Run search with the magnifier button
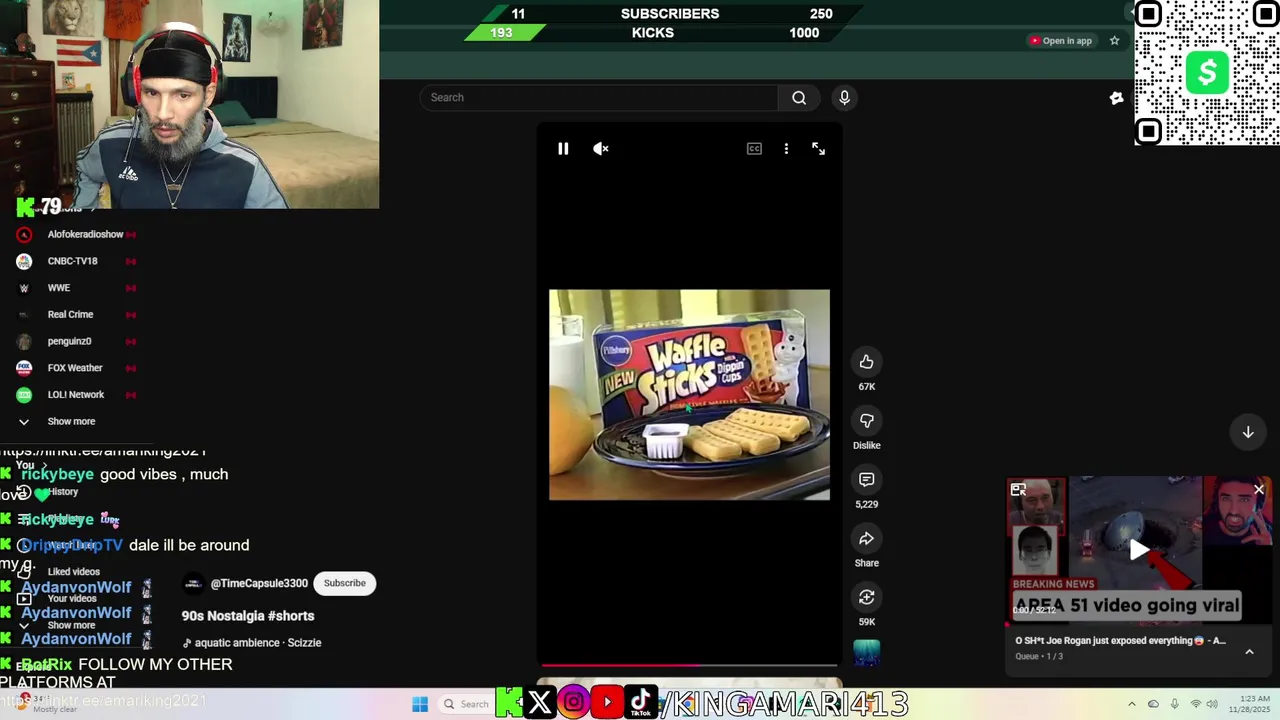The image size is (1280, 720). (799, 97)
